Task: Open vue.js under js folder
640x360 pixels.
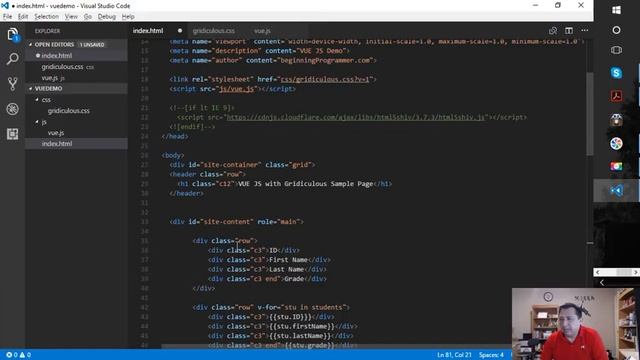Action: [56, 133]
